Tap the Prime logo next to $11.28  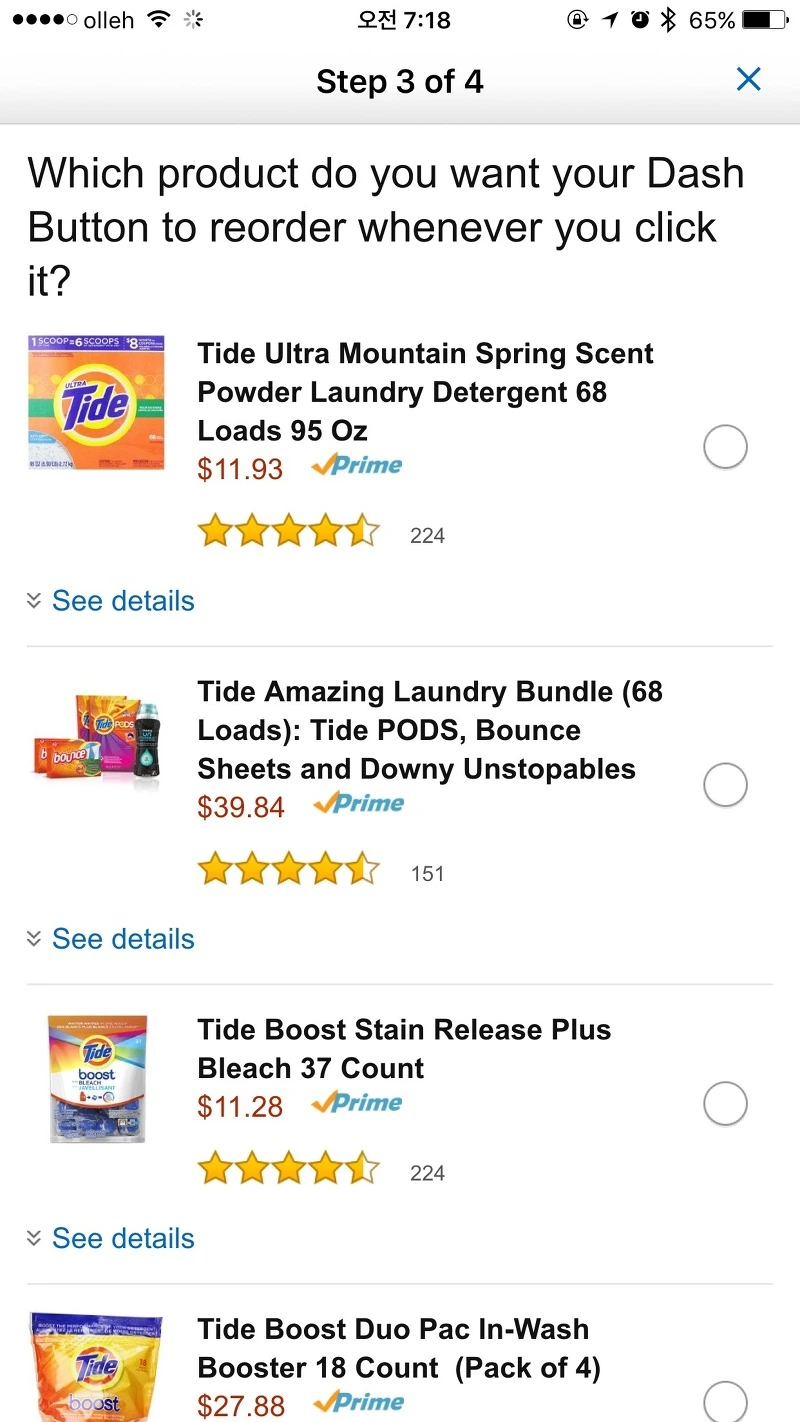click(x=357, y=1104)
